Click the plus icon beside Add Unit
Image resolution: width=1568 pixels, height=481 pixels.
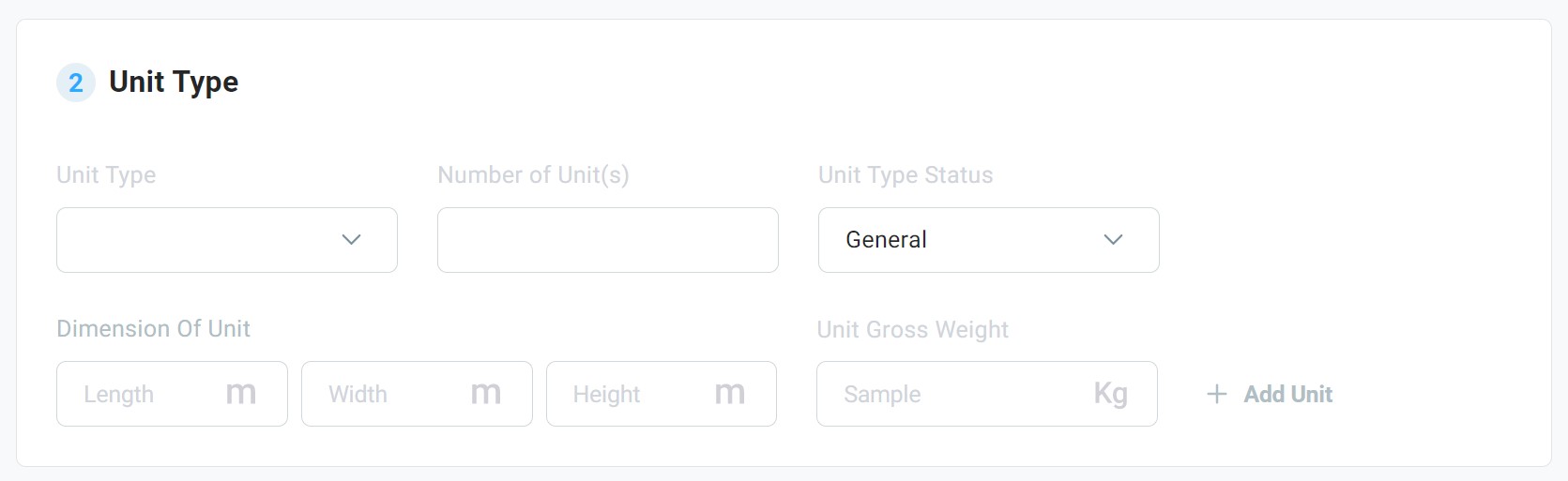[1216, 394]
